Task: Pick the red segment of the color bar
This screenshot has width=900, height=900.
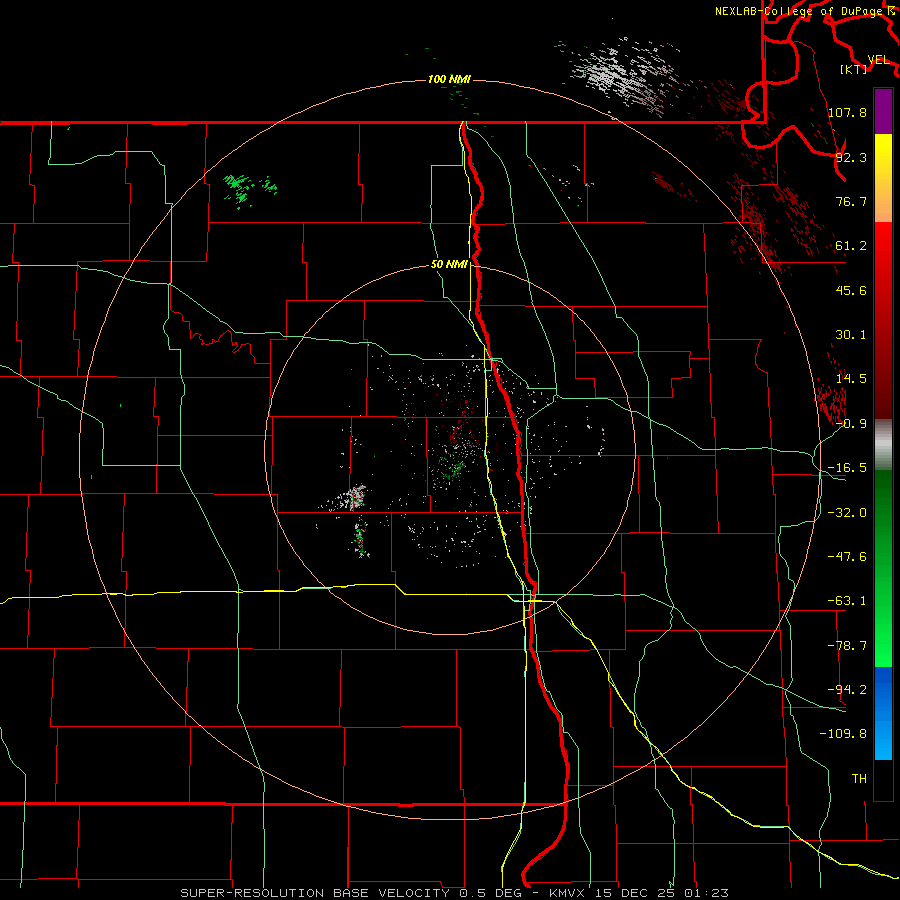Action: tap(883, 320)
